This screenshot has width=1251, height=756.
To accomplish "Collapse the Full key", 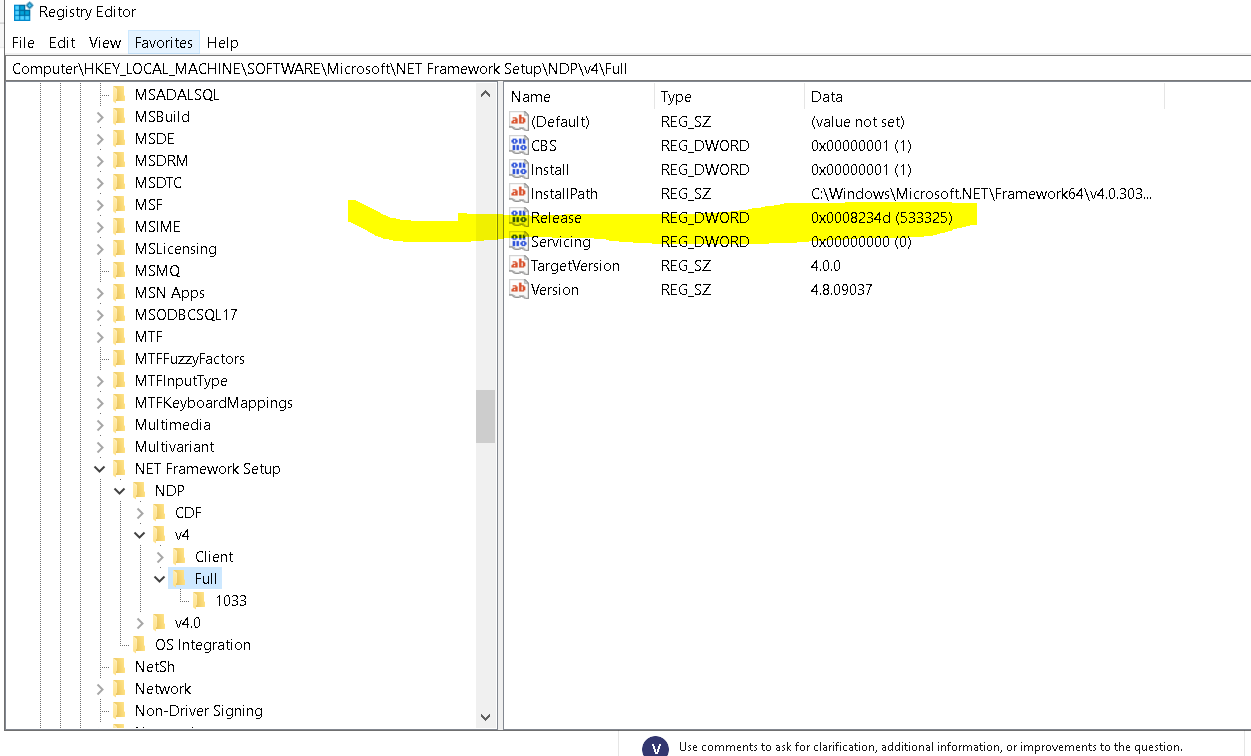I will (160, 578).
